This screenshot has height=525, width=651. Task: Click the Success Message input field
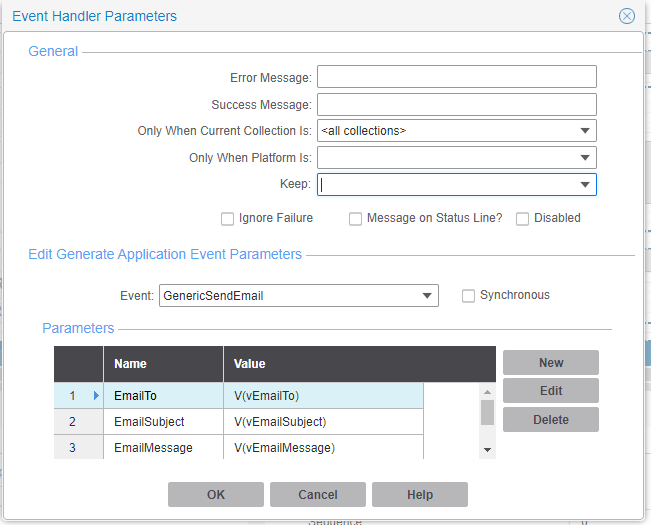click(x=457, y=104)
